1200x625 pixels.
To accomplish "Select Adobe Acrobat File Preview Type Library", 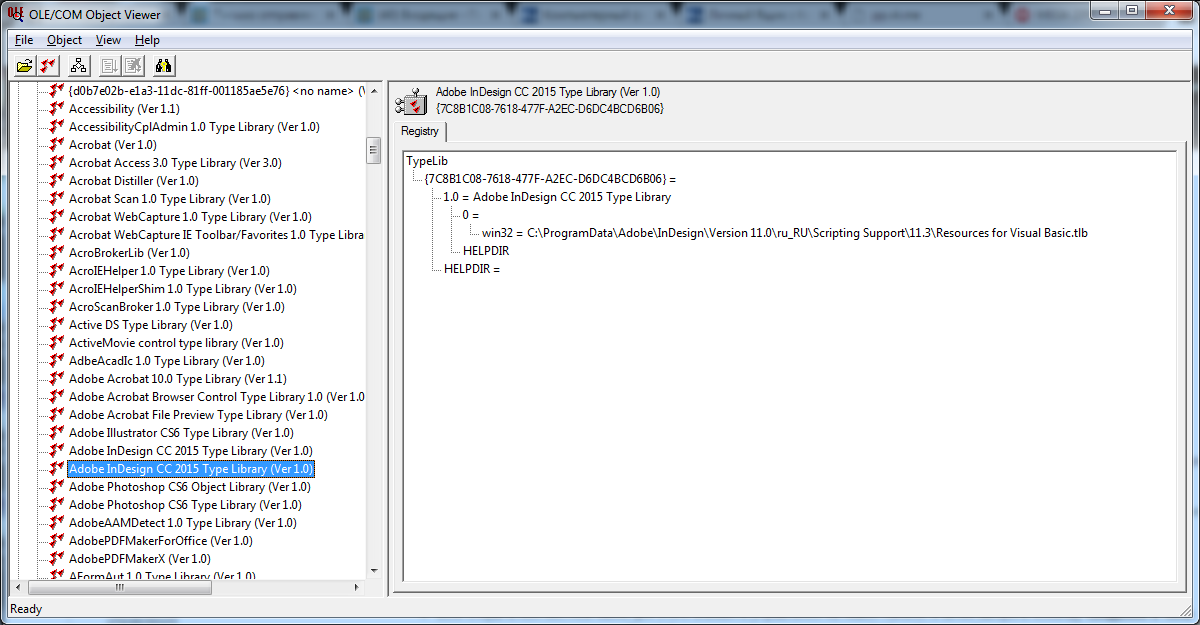I will pyautogui.click(x=198, y=415).
